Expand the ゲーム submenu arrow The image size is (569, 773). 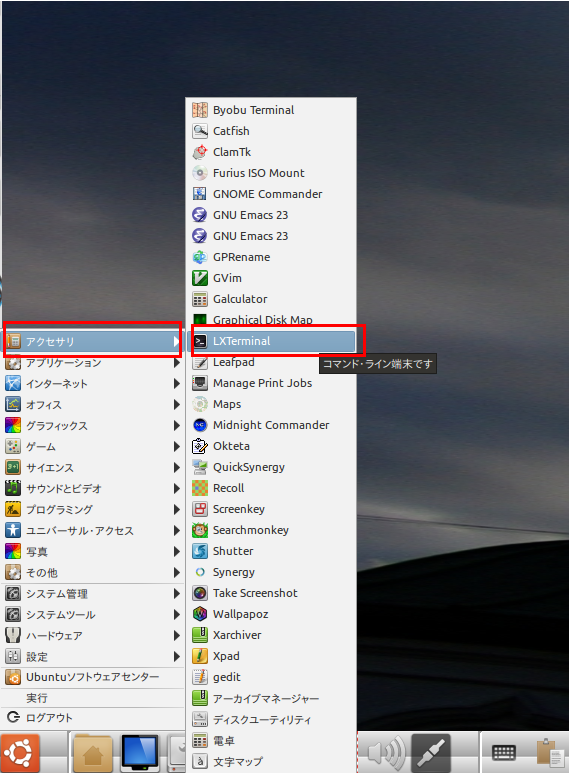[177, 447]
